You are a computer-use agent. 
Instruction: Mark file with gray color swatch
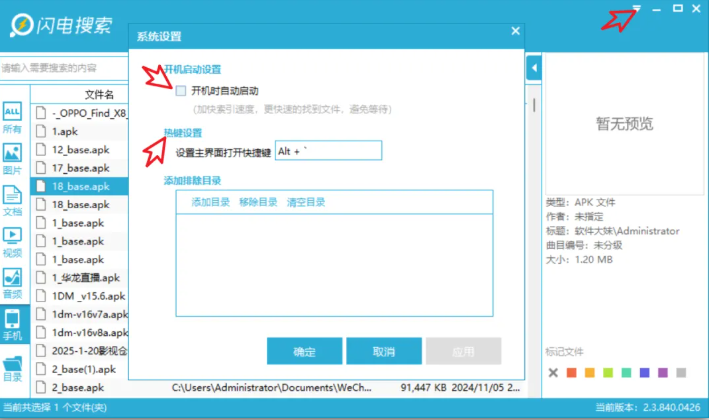point(681,373)
